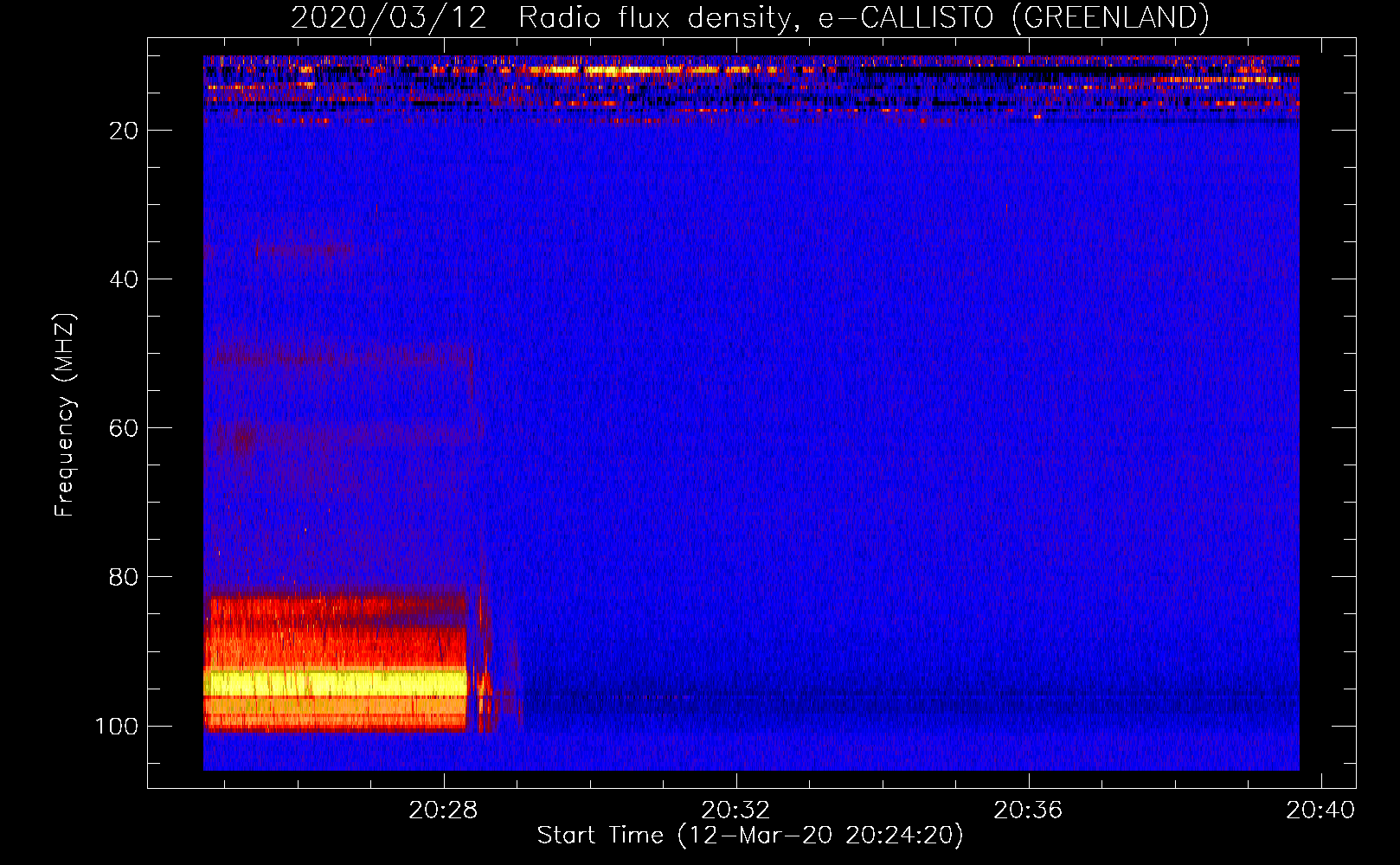Click the 'Frequency (MHZ)' y-axis label
This screenshot has height=865, width=1400.
65,415
